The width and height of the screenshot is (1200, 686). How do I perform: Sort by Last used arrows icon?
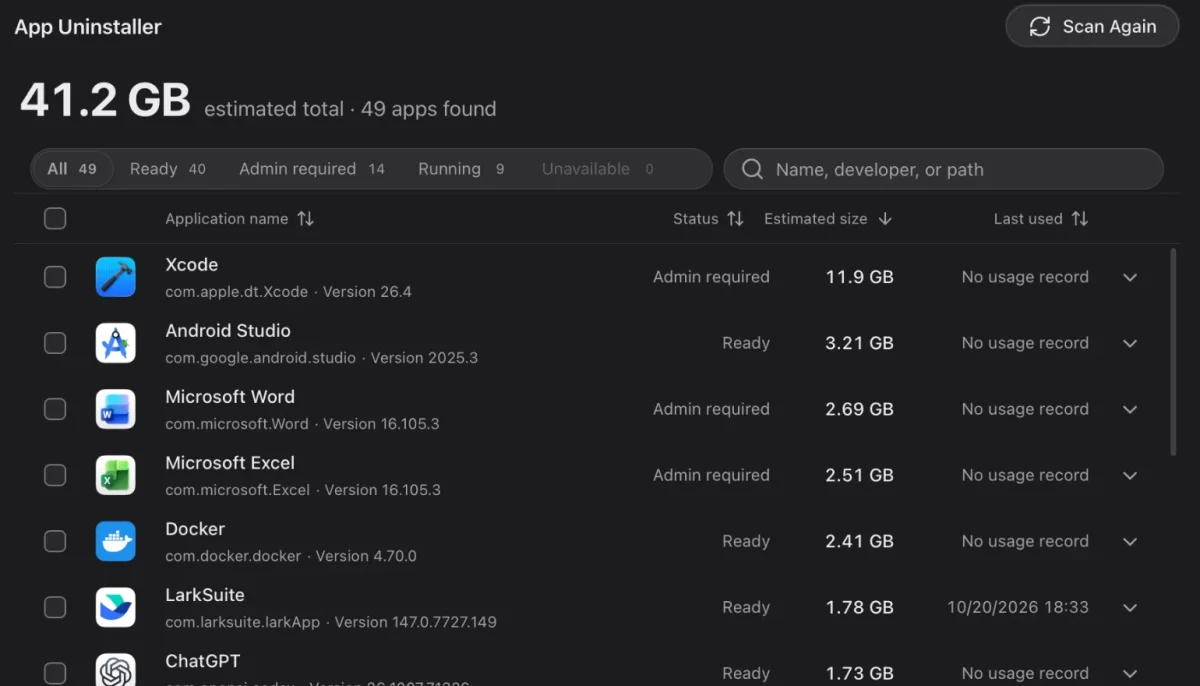point(1080,218)
